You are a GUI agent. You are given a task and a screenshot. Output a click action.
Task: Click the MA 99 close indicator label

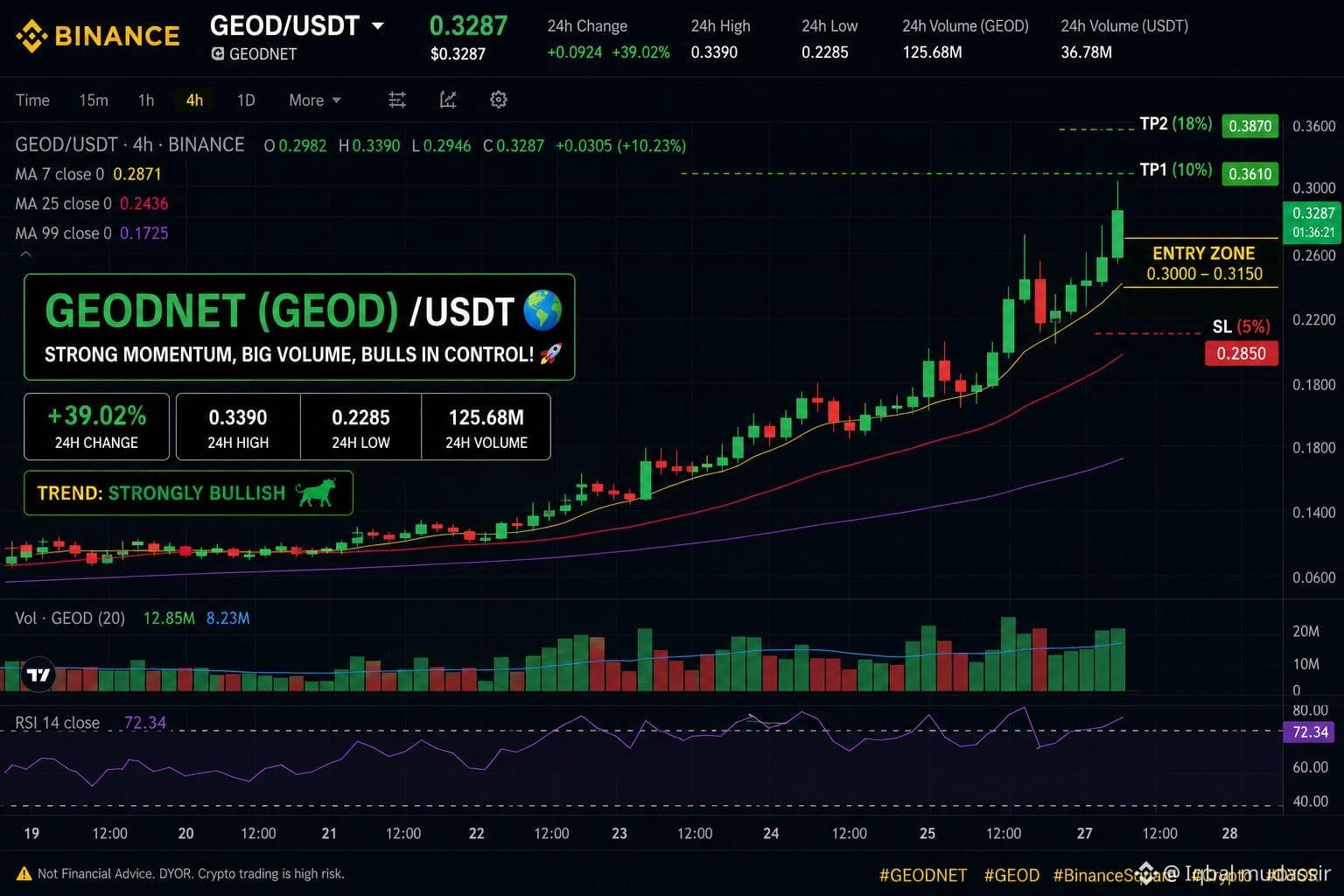tap(63, 234)
